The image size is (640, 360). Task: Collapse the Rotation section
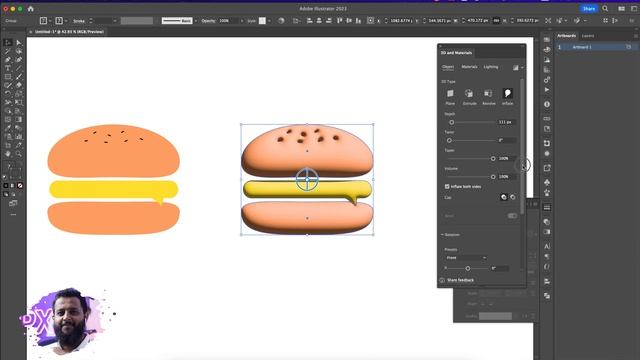coord(442,235)
